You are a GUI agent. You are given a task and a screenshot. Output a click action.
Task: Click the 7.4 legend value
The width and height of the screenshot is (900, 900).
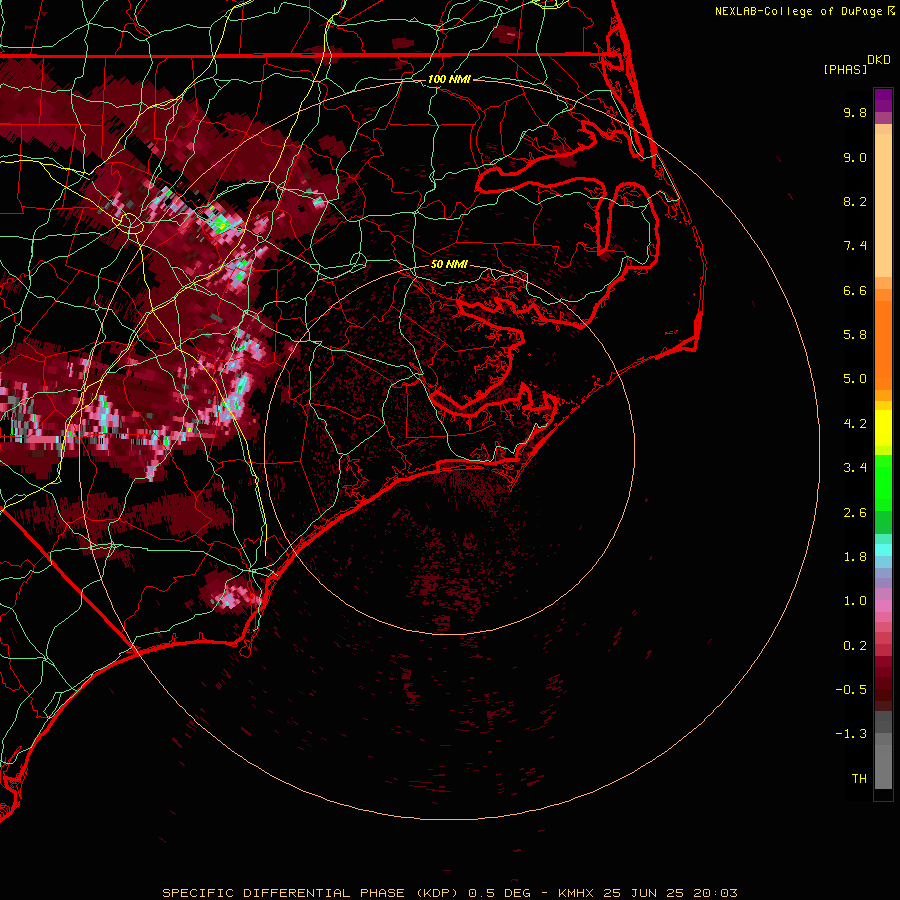tap(855, 246)
